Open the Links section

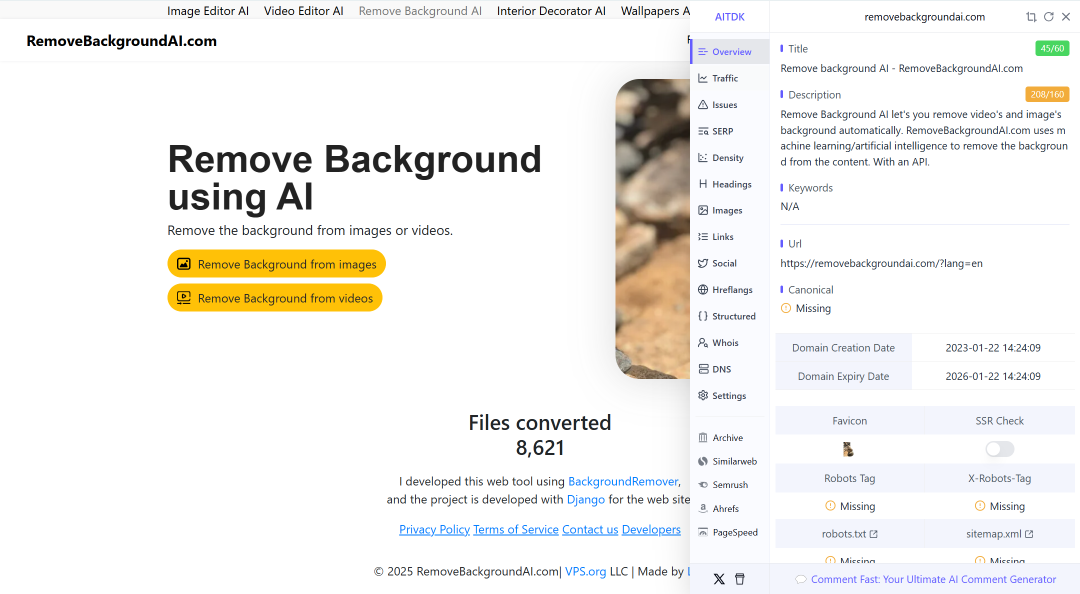point(729,236)
